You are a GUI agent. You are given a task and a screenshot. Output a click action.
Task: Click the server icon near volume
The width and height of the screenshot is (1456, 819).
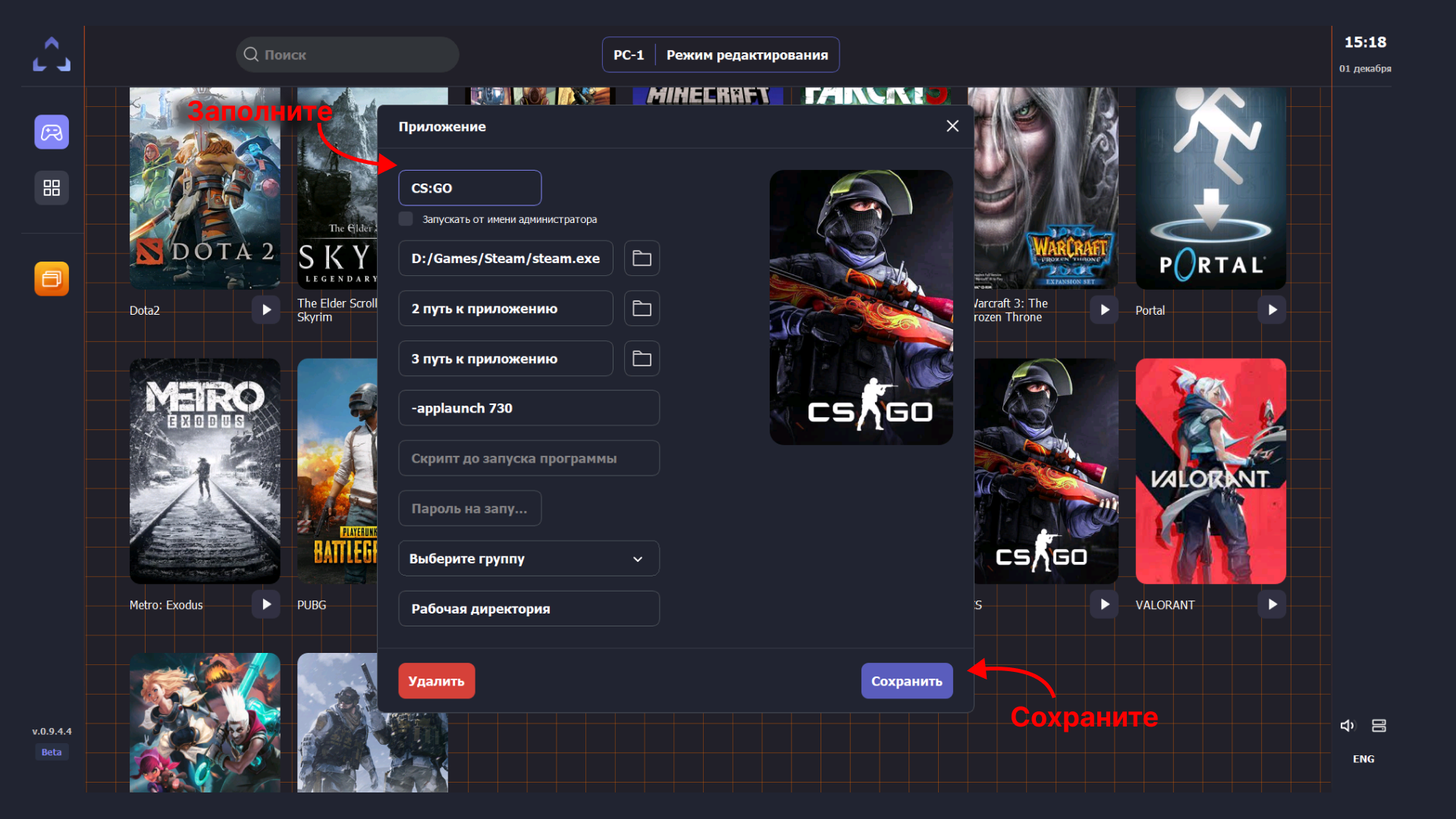[1379, 726]
